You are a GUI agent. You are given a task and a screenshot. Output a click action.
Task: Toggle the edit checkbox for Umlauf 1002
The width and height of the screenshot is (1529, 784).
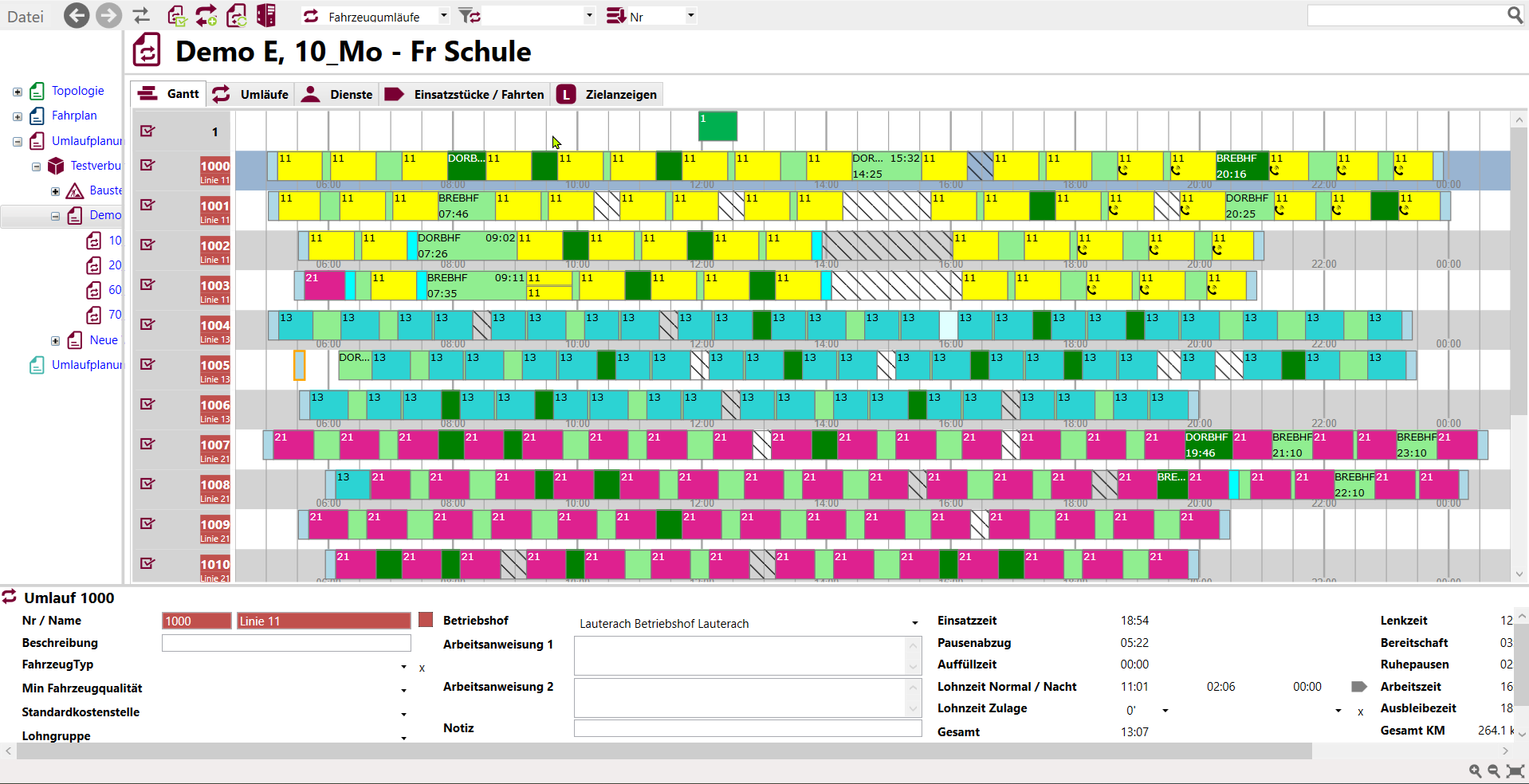click(147, 245)
